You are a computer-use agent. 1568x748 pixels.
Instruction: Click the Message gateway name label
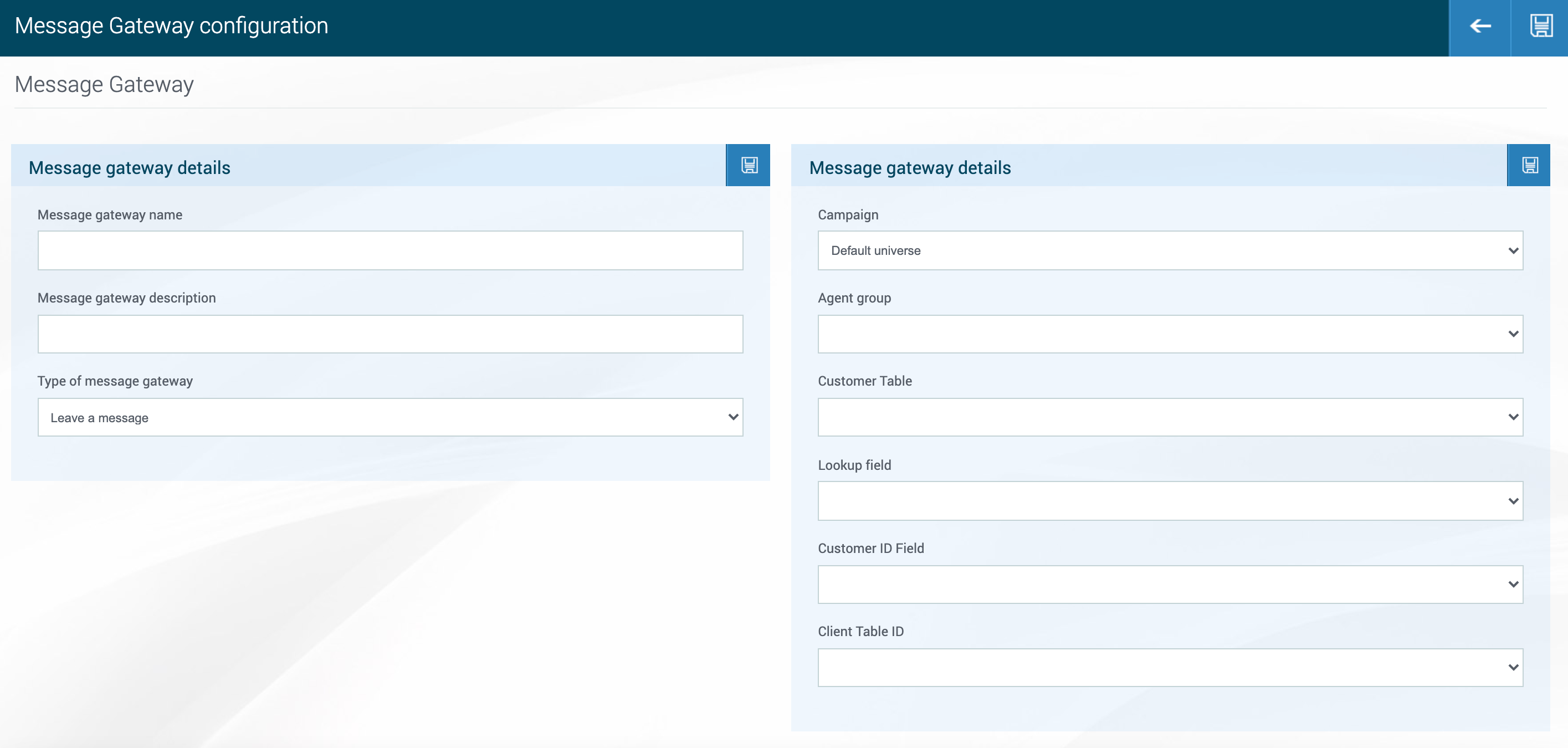pos(110,215)
